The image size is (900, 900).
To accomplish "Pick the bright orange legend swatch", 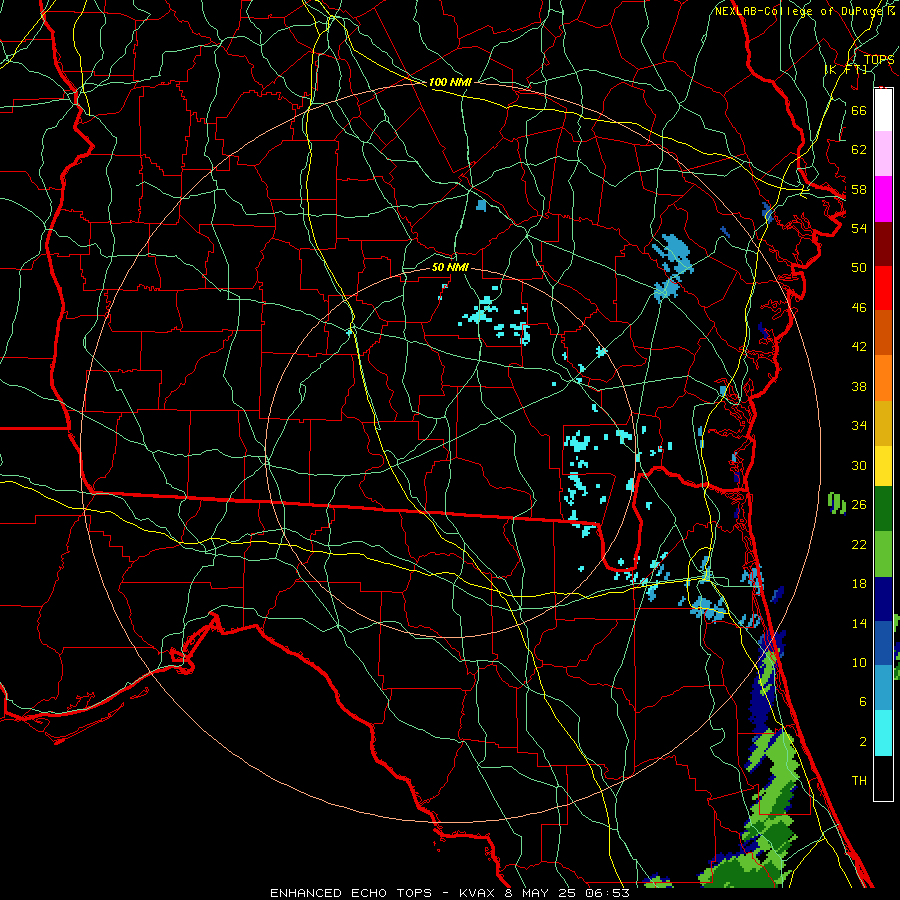I will [883, 377].
